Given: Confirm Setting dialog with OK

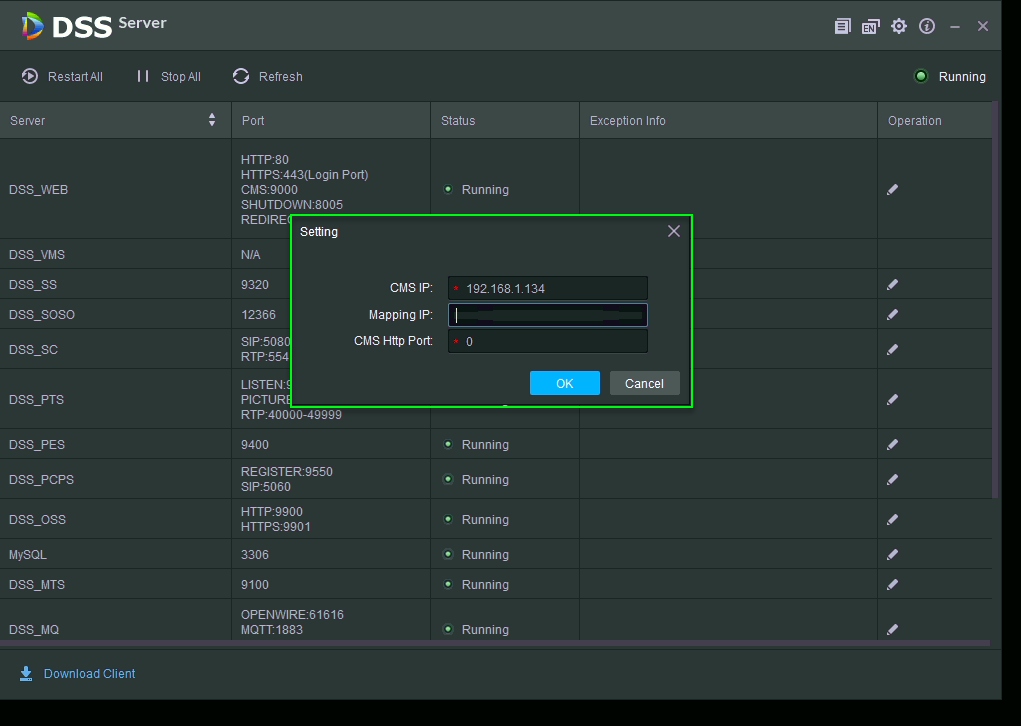Looking at the screenshot, I should (564, 383).
